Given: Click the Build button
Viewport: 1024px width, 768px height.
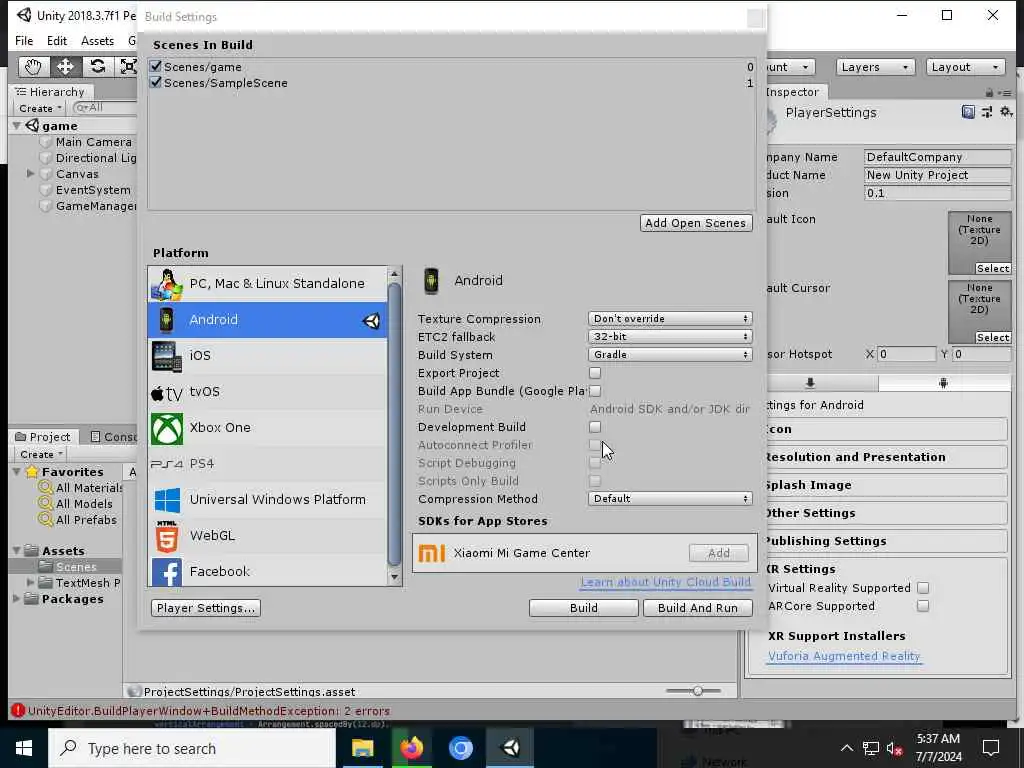Looking at the screenshot, I should click(x=583, y=608).
